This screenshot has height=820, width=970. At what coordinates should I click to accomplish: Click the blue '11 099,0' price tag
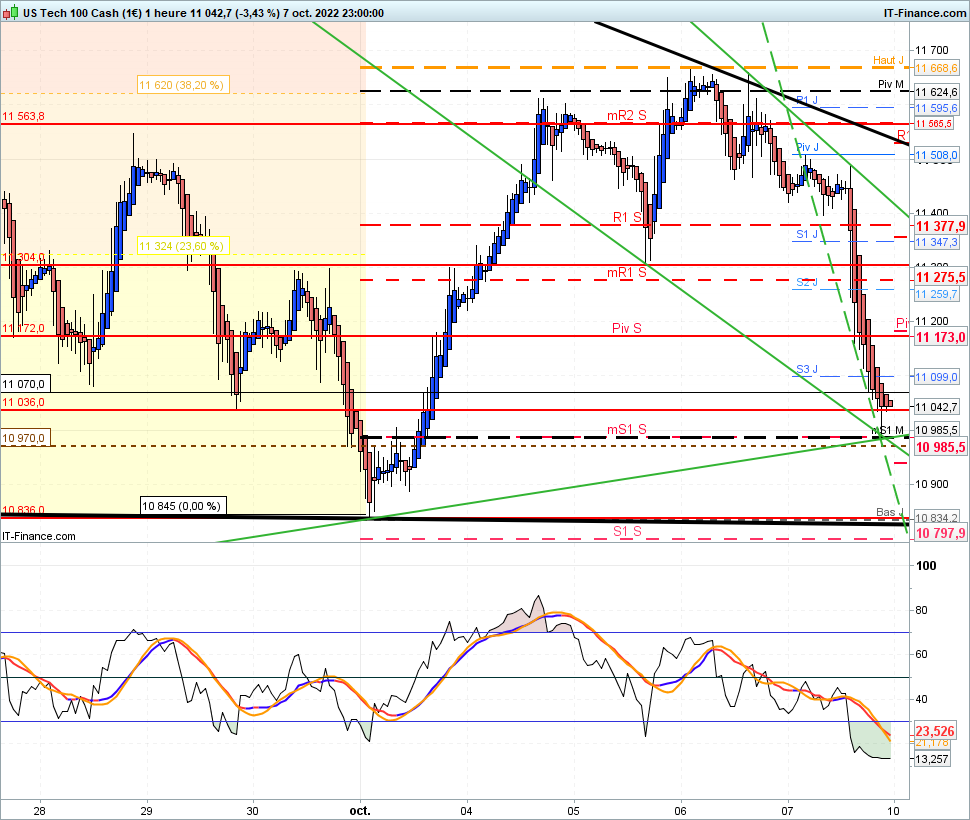coord(937,377)
